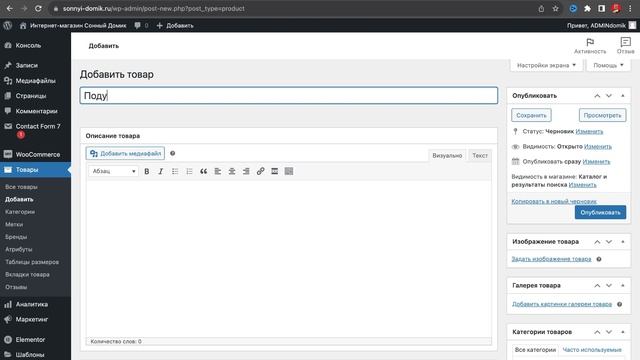This screenshot has height=360, width=640.
Task: Open Категории submenu item
Action: point(20,212)
